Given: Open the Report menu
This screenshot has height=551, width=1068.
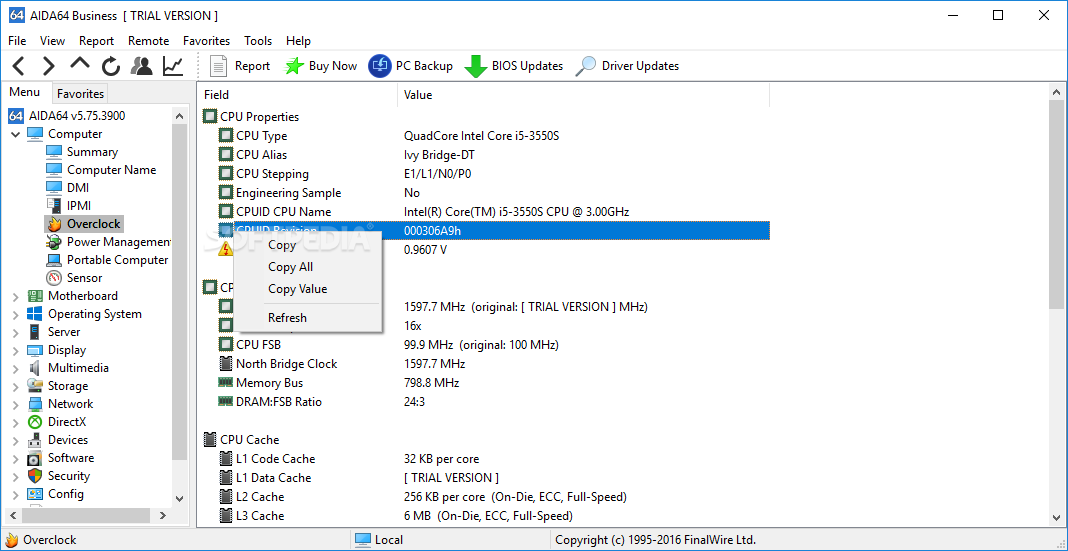Looking at the screenshot, I should 96,41.
